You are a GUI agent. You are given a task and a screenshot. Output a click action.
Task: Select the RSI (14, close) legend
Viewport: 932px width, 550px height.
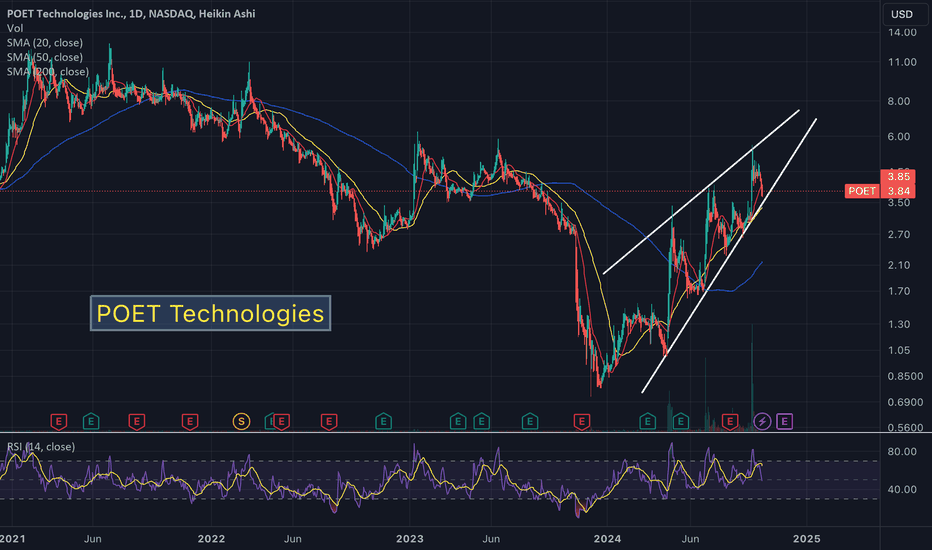[x=41, y=447]
